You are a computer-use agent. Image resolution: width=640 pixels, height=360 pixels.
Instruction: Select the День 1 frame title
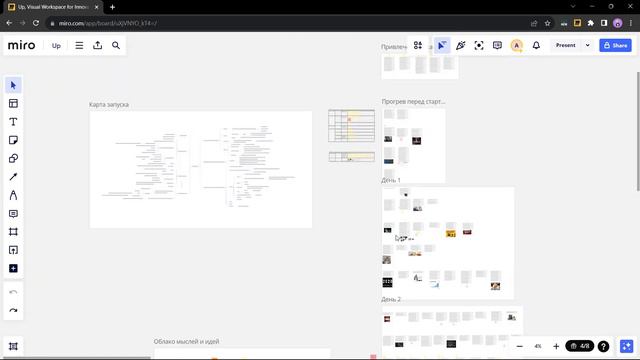(391, 180)
